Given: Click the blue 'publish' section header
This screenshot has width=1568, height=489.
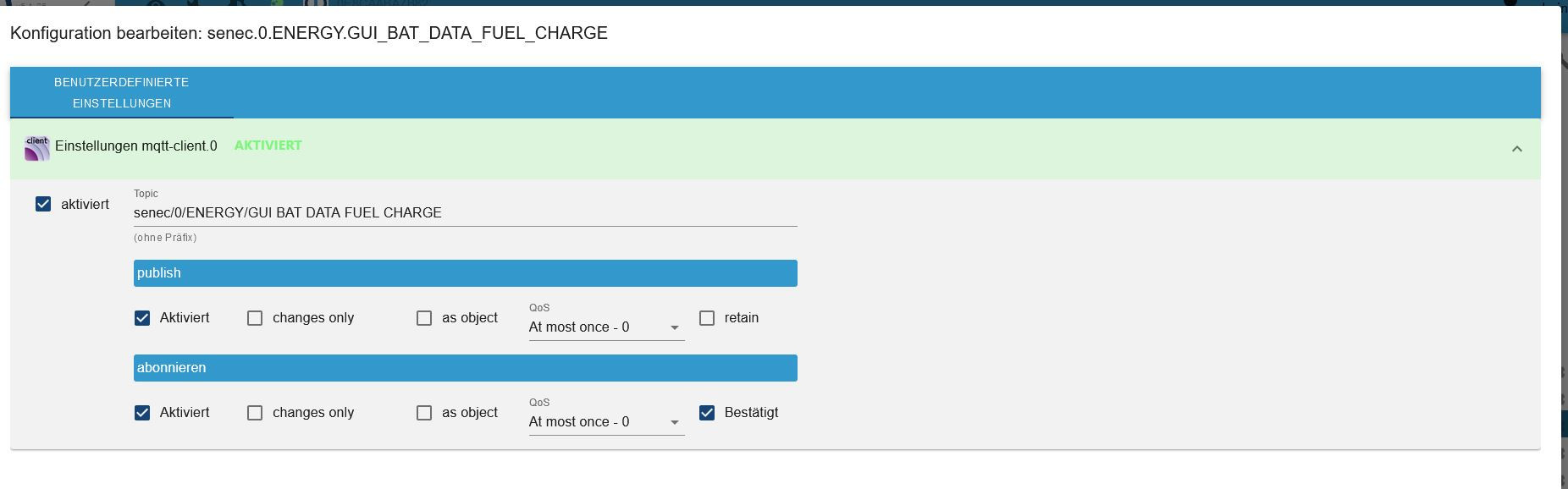Looking at the screenshot, I should [x=465, y=273].
